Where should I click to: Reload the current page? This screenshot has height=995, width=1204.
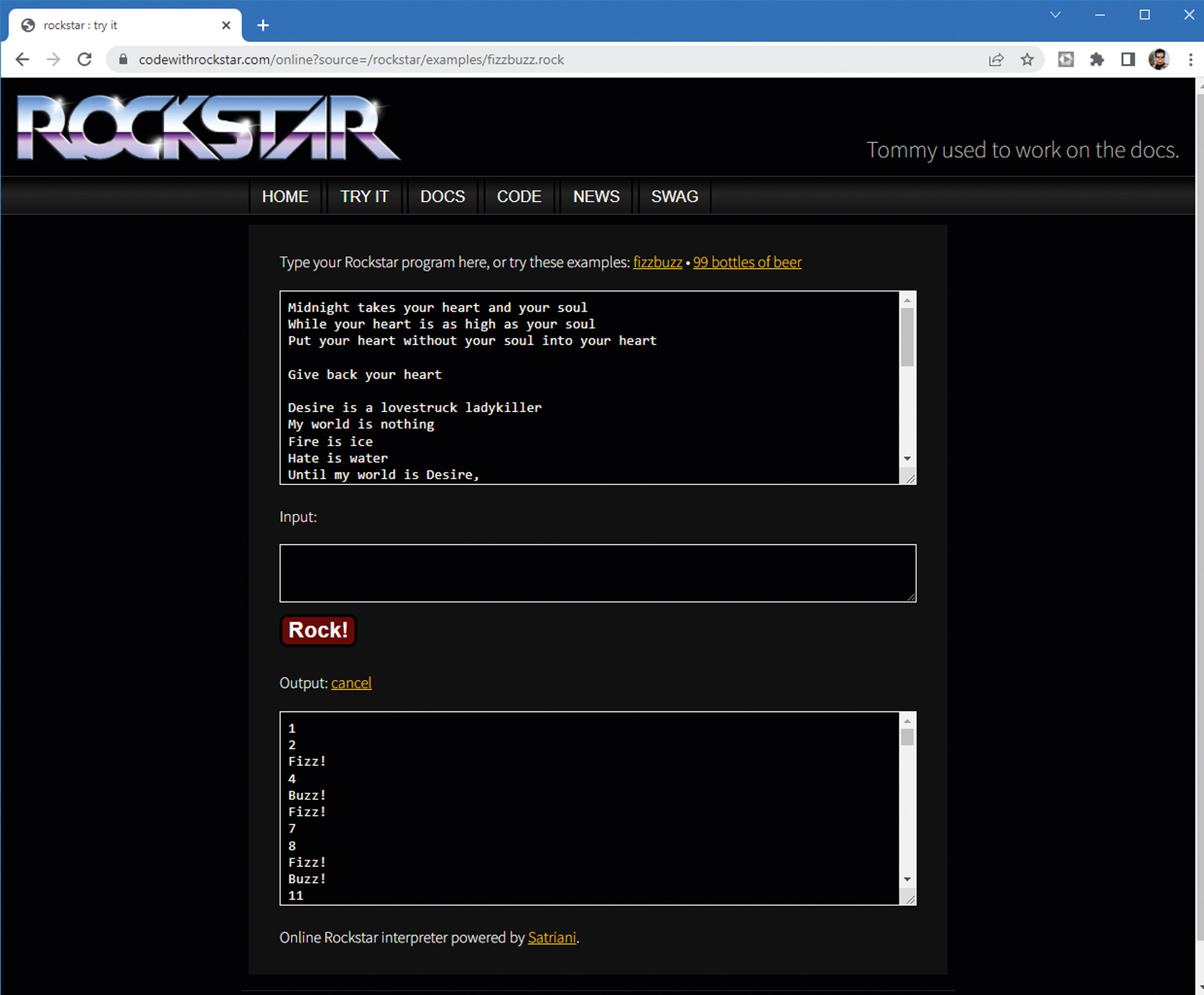point(85,60)
